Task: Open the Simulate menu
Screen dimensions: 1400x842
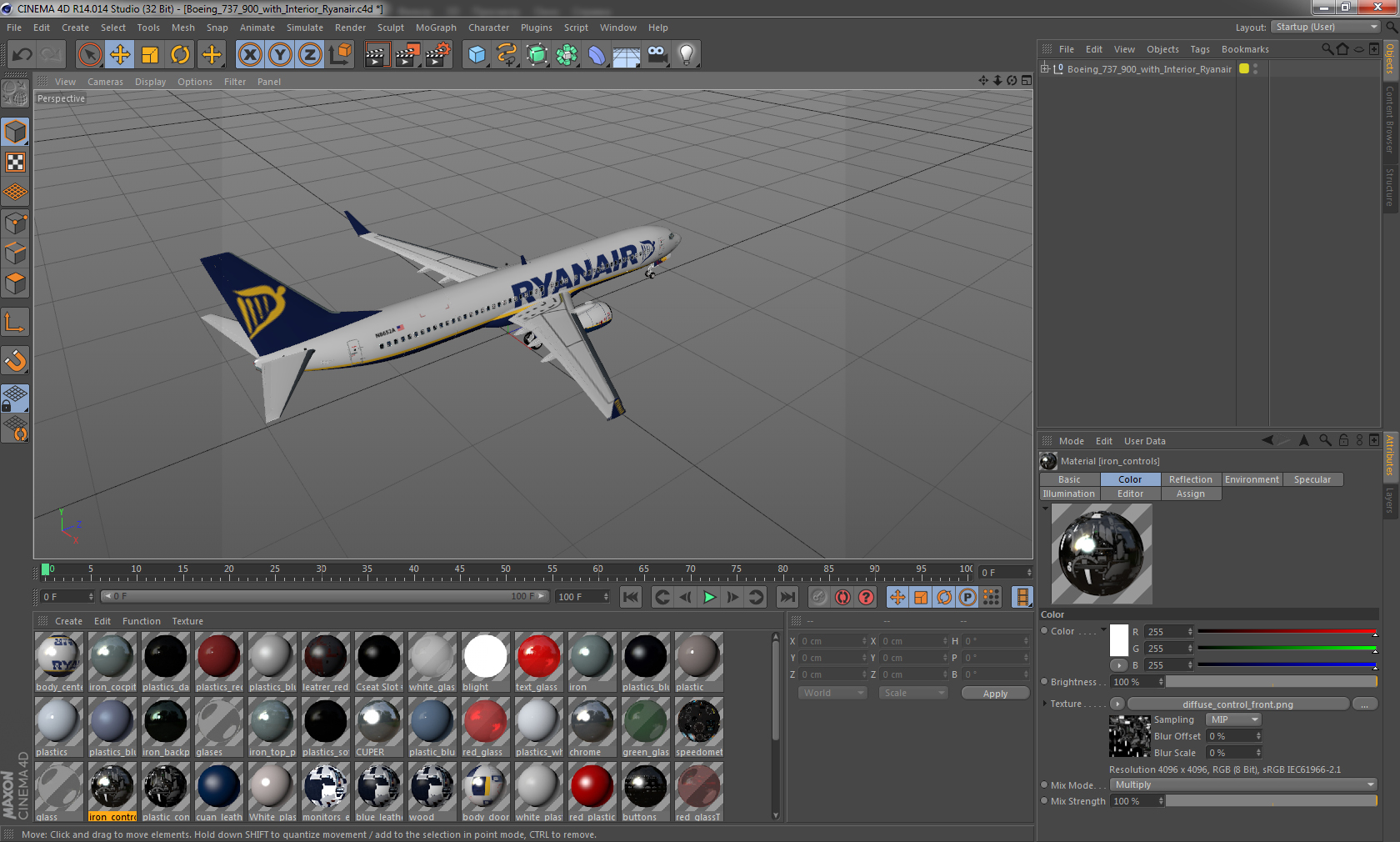Action: coord(305,28)
